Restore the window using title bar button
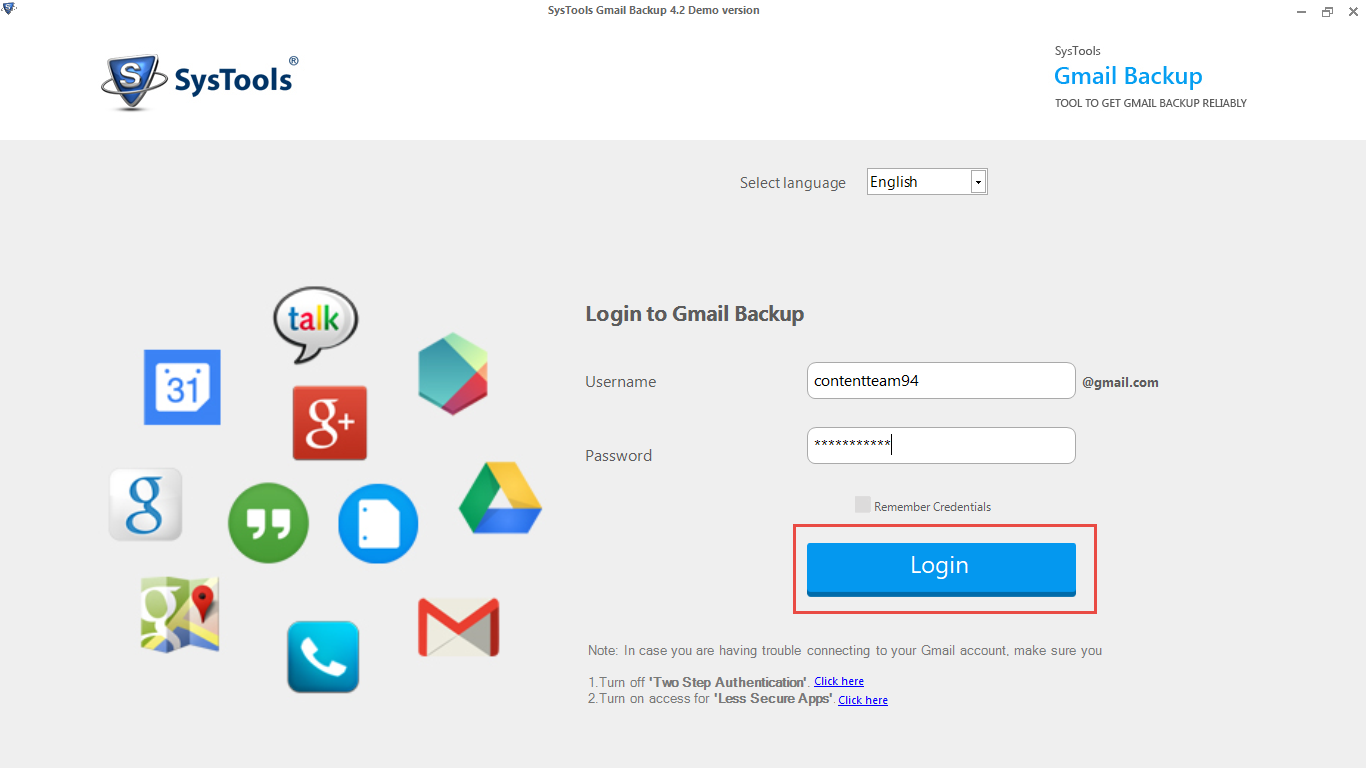1366x768 pixels. click(x=1327, y=12)
